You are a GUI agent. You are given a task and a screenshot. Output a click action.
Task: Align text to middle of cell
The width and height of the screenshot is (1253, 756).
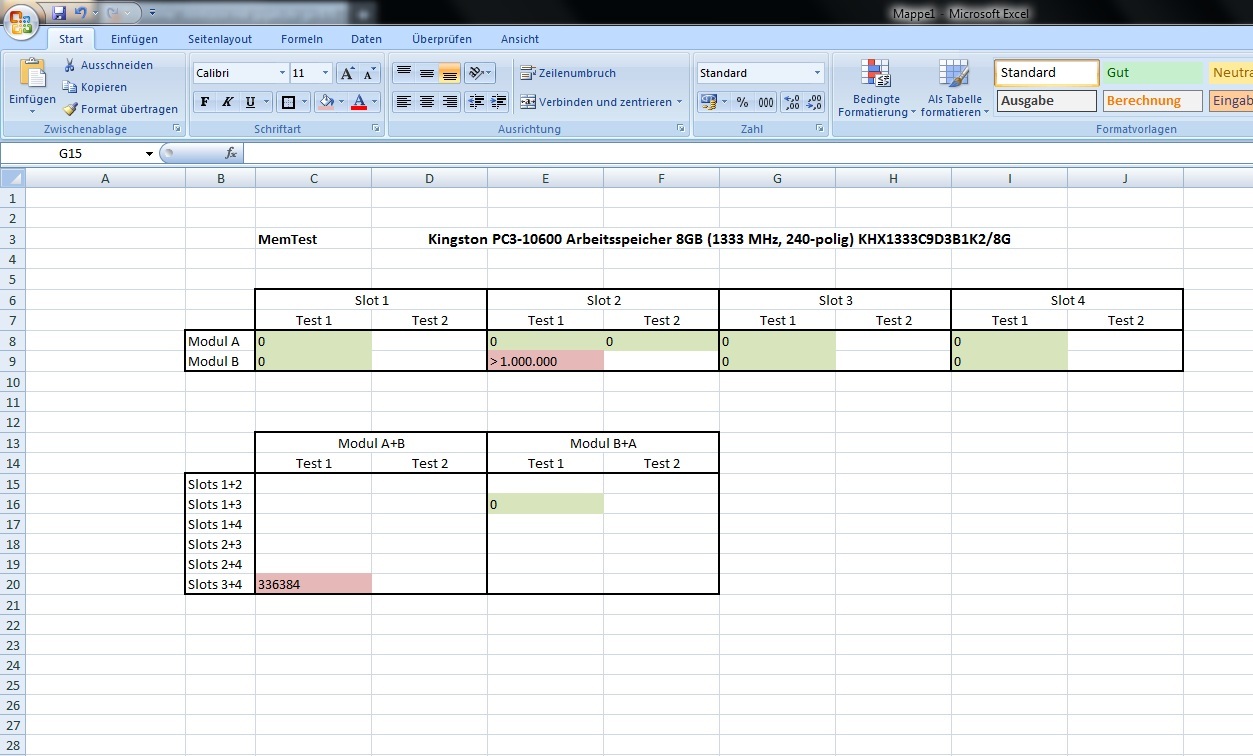click(x=426, y=73)
